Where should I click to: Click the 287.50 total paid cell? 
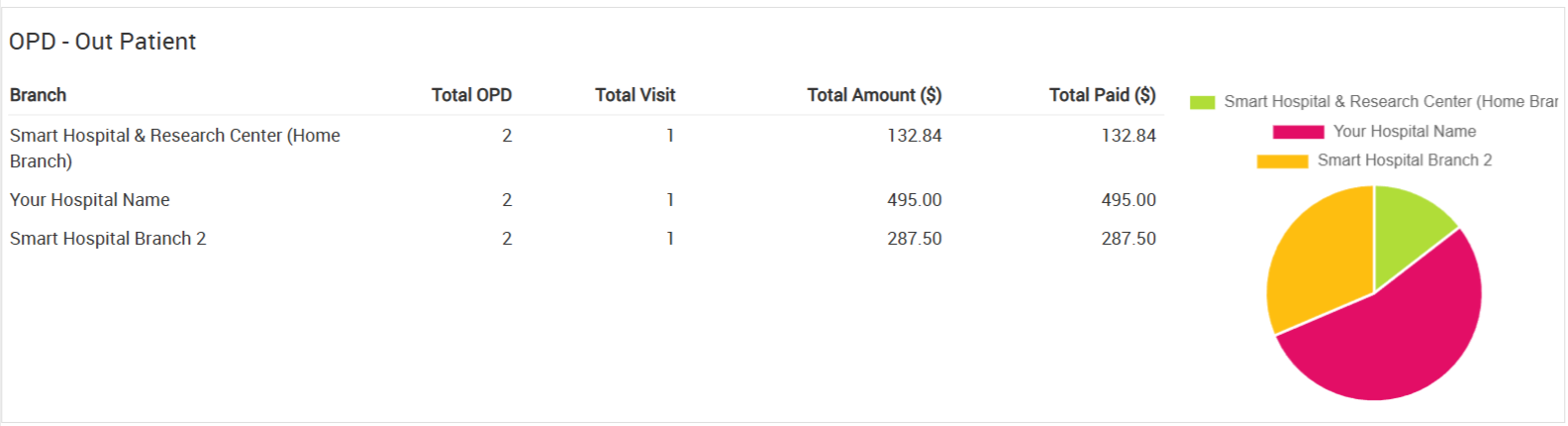click(1128, 239)
